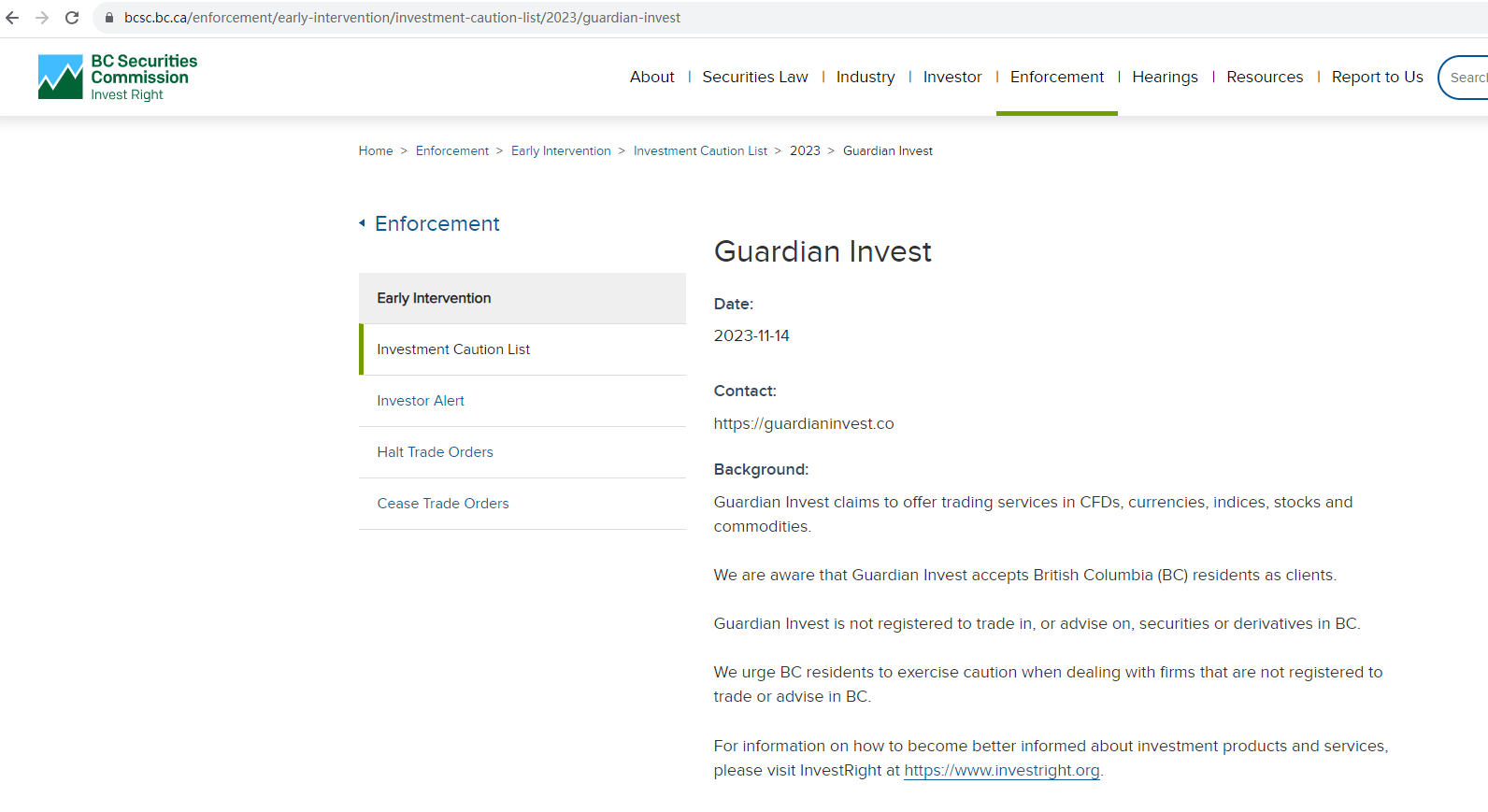This screenshot has height=812, width=1488.
Task: Click the padlock site info icon
Action: pyautogui.click(x=109, y=18)
